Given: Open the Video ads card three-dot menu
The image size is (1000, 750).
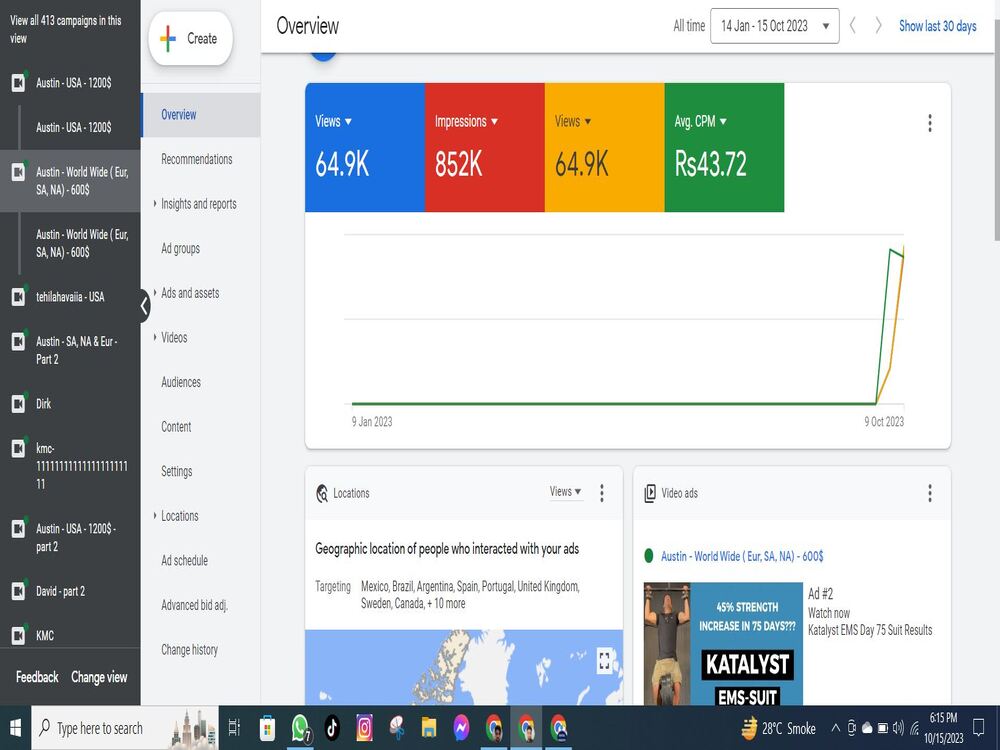Looking at the screenshot, I should pos(929,492).
